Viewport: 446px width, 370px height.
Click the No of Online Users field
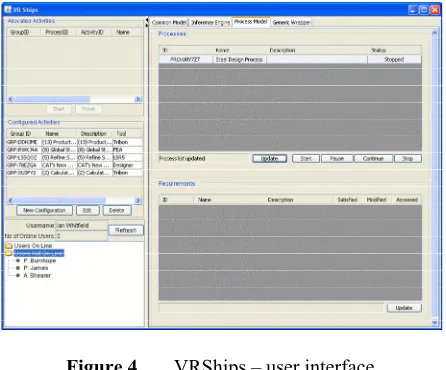81,236
